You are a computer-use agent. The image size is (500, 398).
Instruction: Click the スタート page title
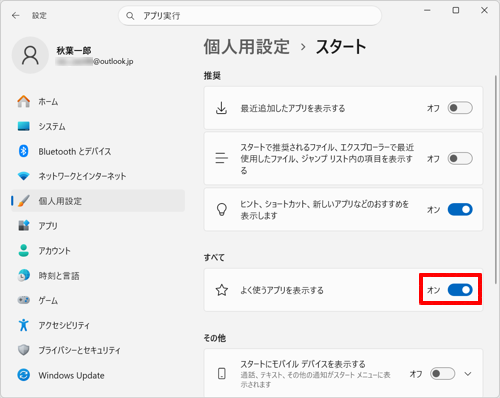coord(341,46)
